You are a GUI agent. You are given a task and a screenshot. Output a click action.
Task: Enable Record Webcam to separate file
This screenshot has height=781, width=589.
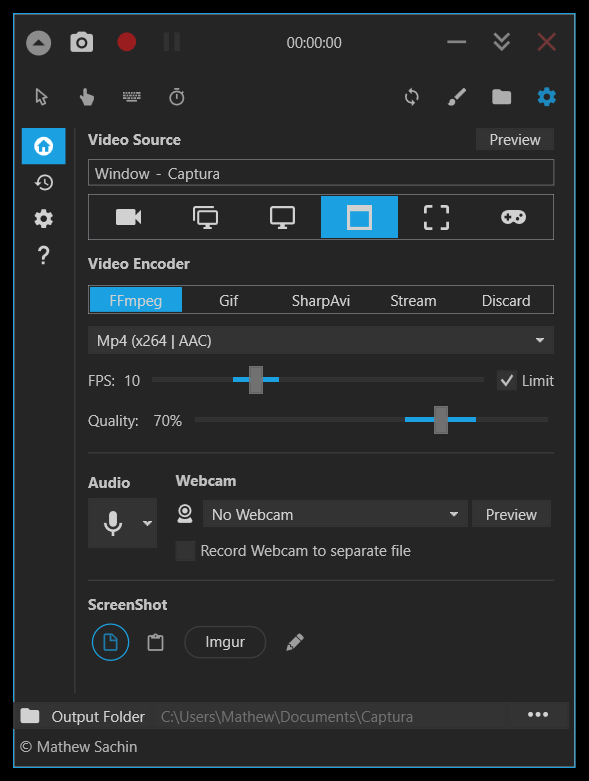tap(185, 551)
